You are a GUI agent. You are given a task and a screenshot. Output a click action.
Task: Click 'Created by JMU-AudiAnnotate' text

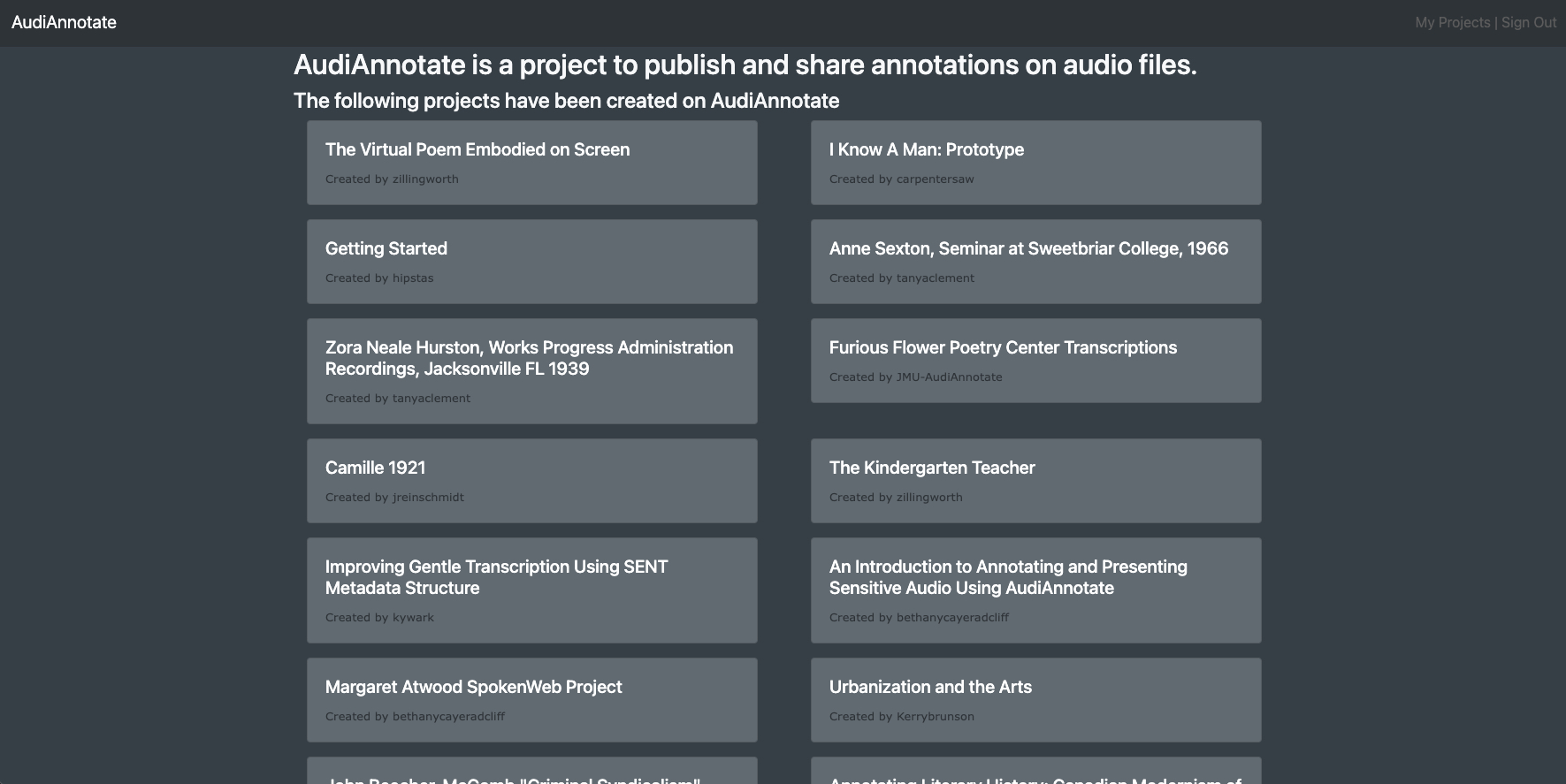[x=915, y=377]
